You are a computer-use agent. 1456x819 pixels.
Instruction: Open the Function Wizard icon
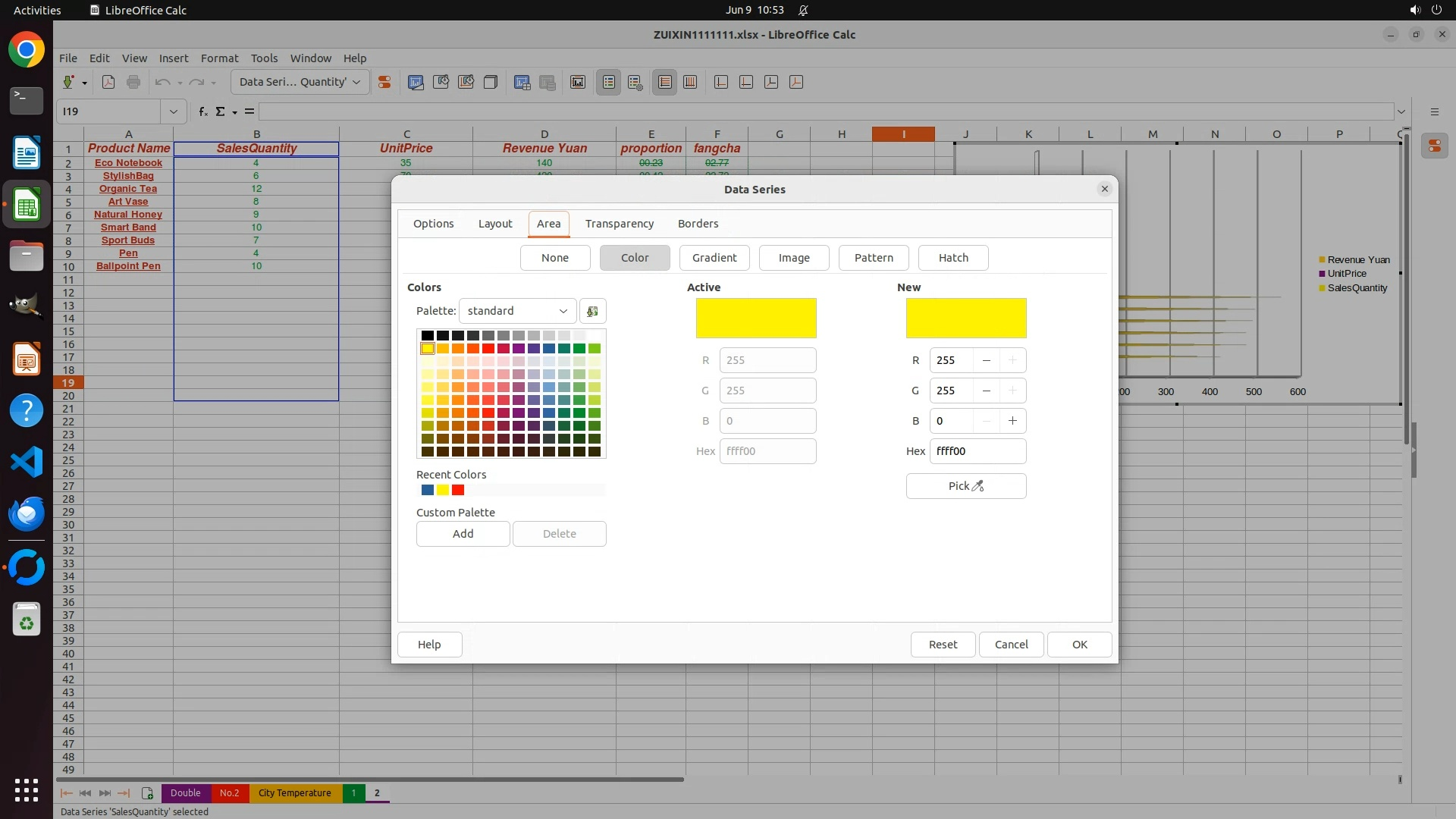click(x=203, y=111)
